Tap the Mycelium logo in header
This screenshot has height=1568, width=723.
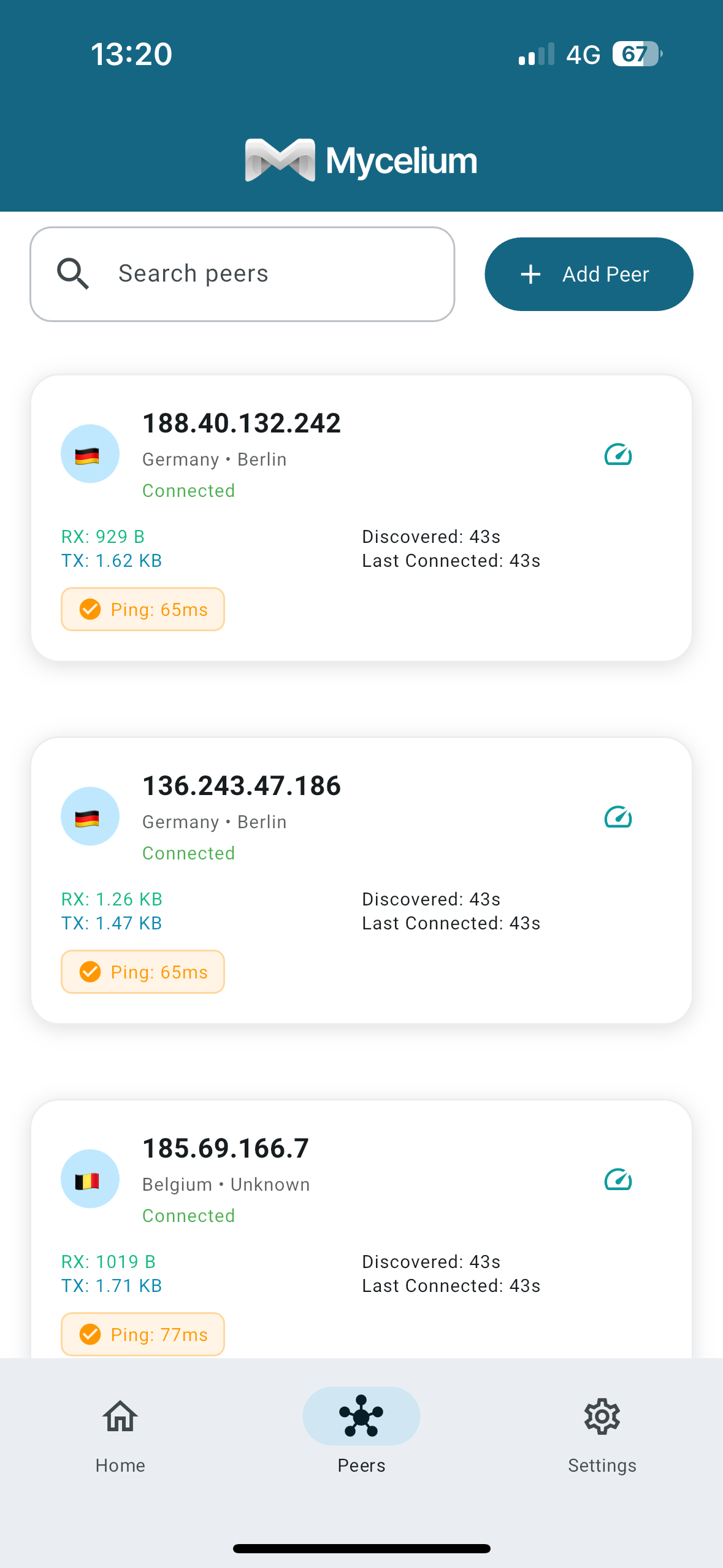[x=361, y=161]
